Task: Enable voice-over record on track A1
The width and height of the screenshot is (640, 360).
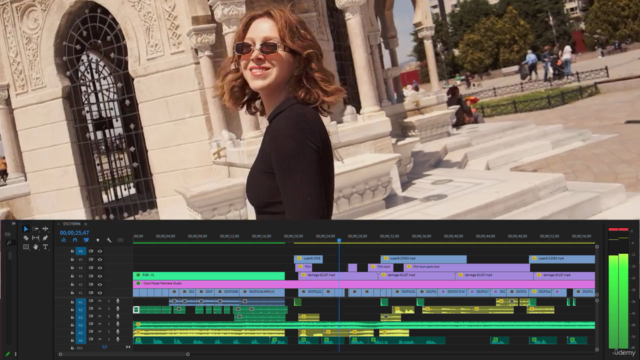Action: [118, 301]
